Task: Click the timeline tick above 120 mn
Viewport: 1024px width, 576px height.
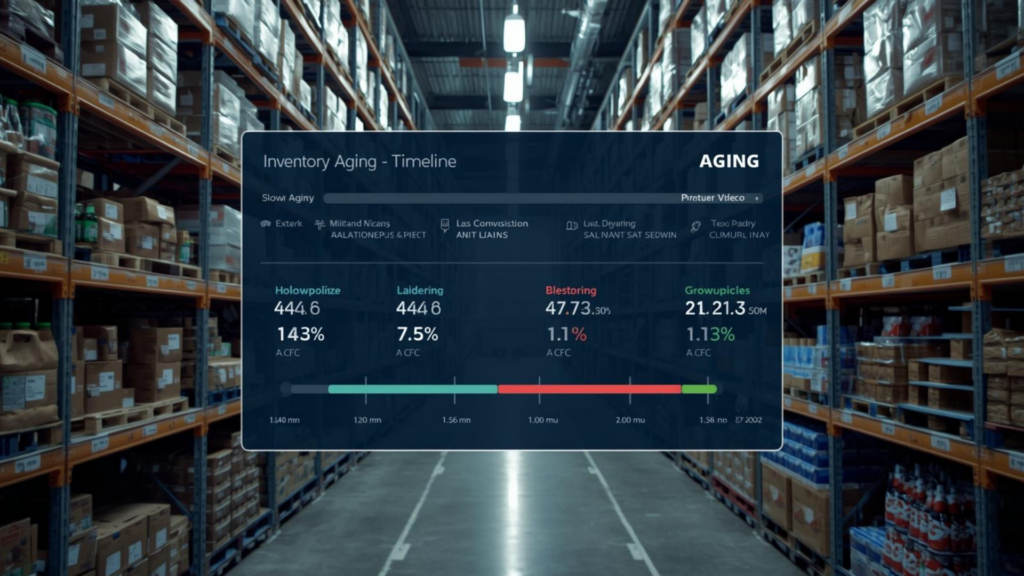Action: click(366, 389)
